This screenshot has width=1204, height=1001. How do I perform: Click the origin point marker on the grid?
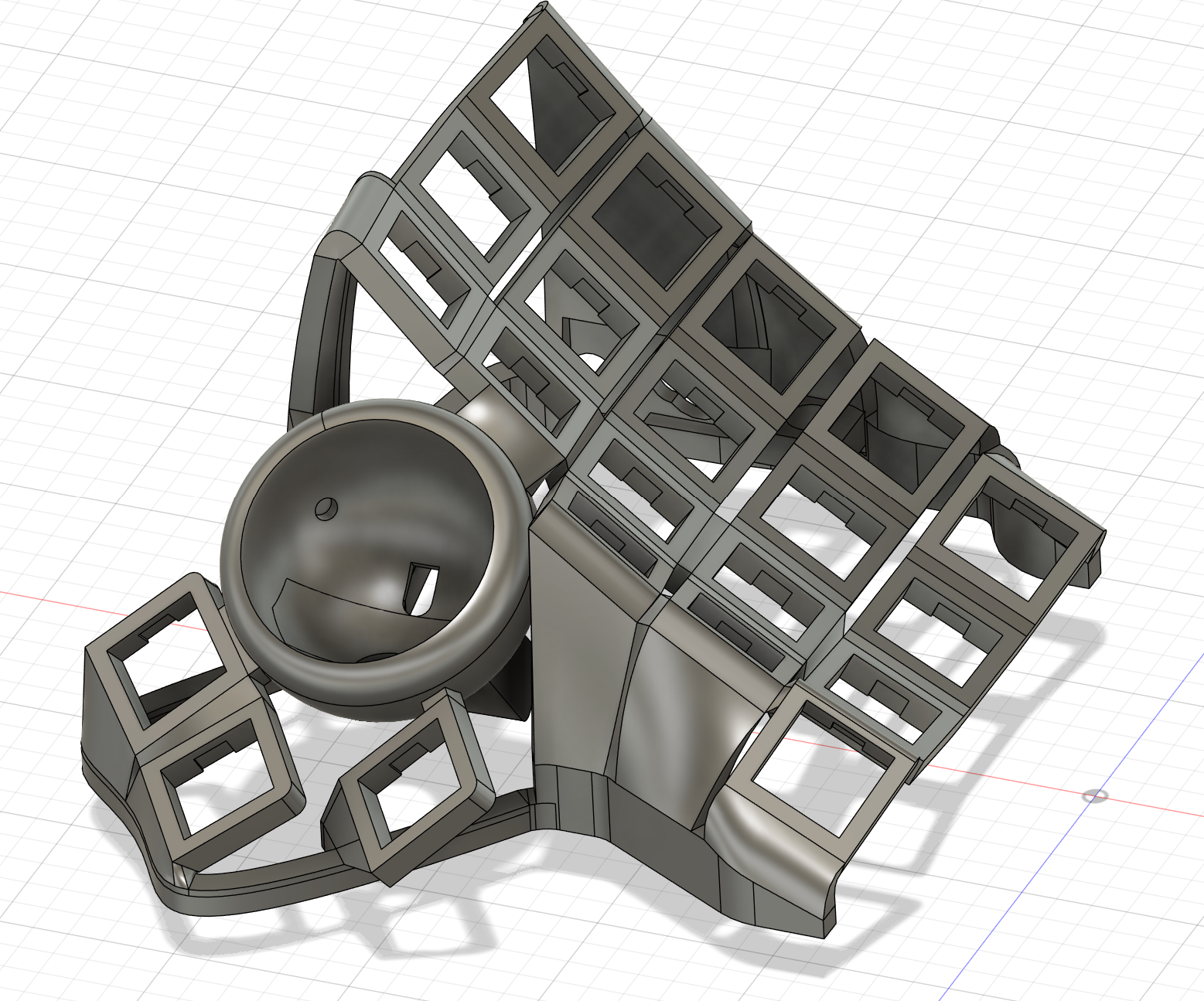(x=1094, y=795)
